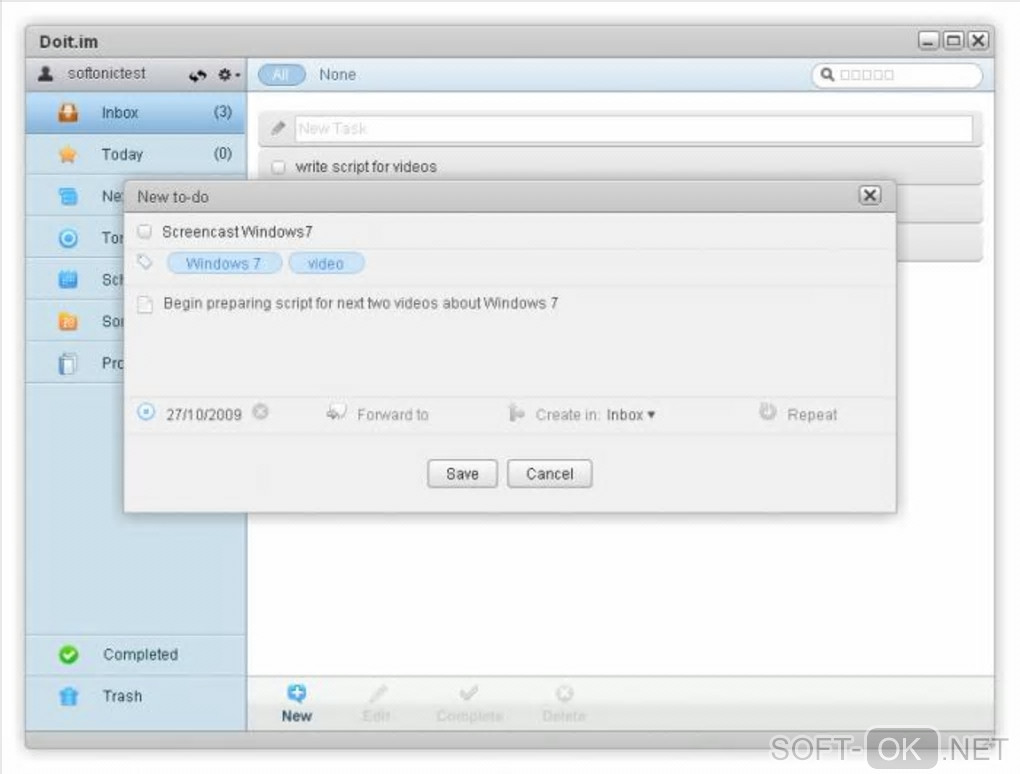Image resolution: width=1020 pixels, height=774 pixels.
Task: Select the blue list sidebar icon
Action: tap(68, 196)
